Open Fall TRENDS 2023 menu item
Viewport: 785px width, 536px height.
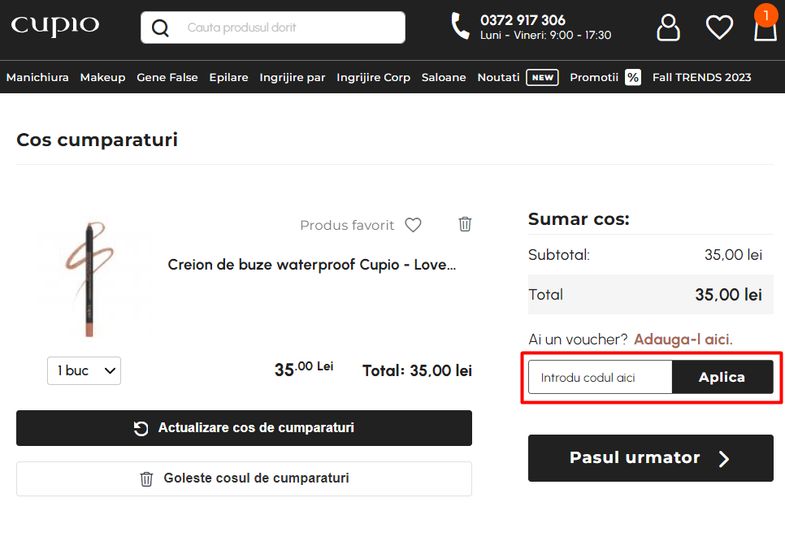click(x=702, y=78)
